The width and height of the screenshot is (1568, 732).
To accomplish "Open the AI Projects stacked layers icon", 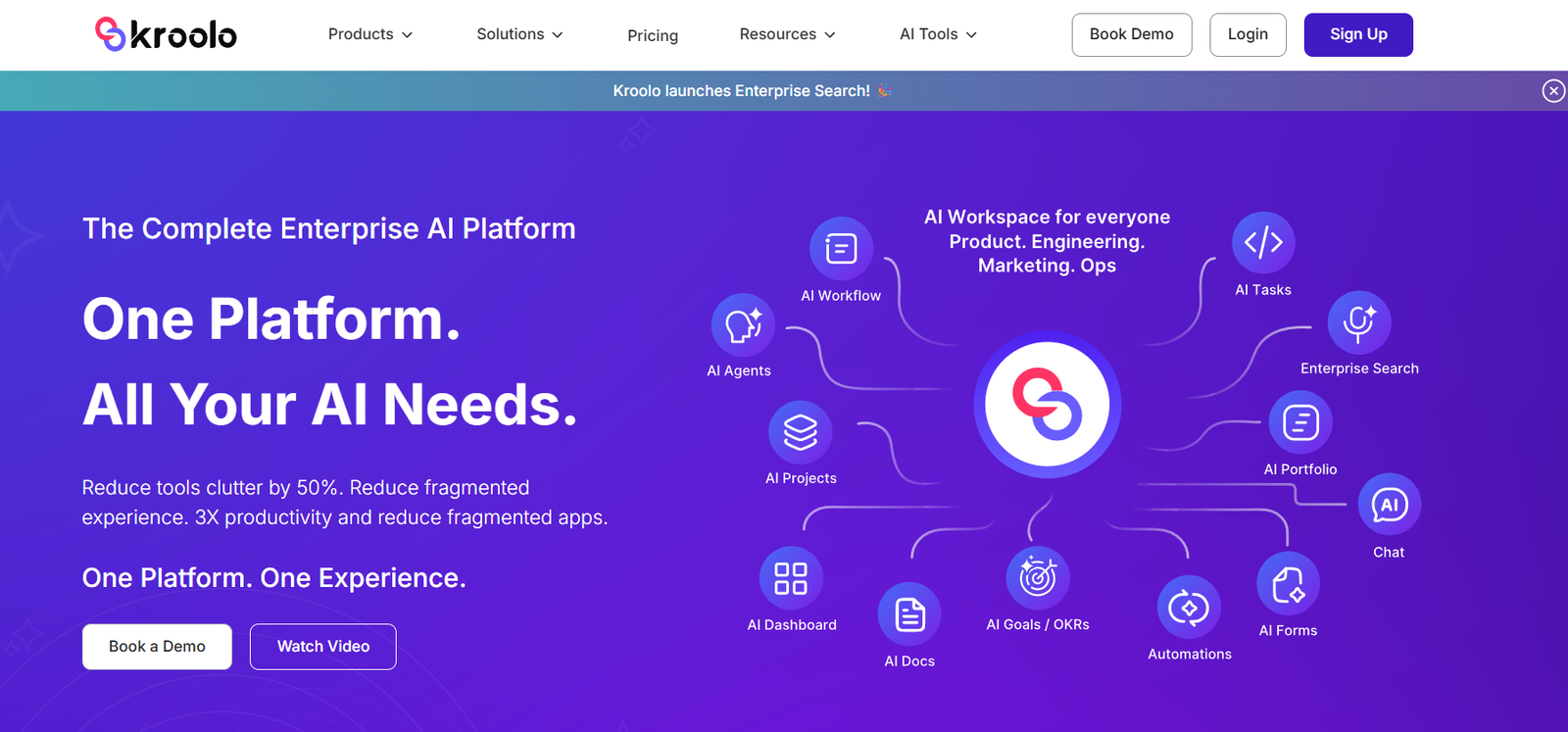I will [x=800, y=432].
